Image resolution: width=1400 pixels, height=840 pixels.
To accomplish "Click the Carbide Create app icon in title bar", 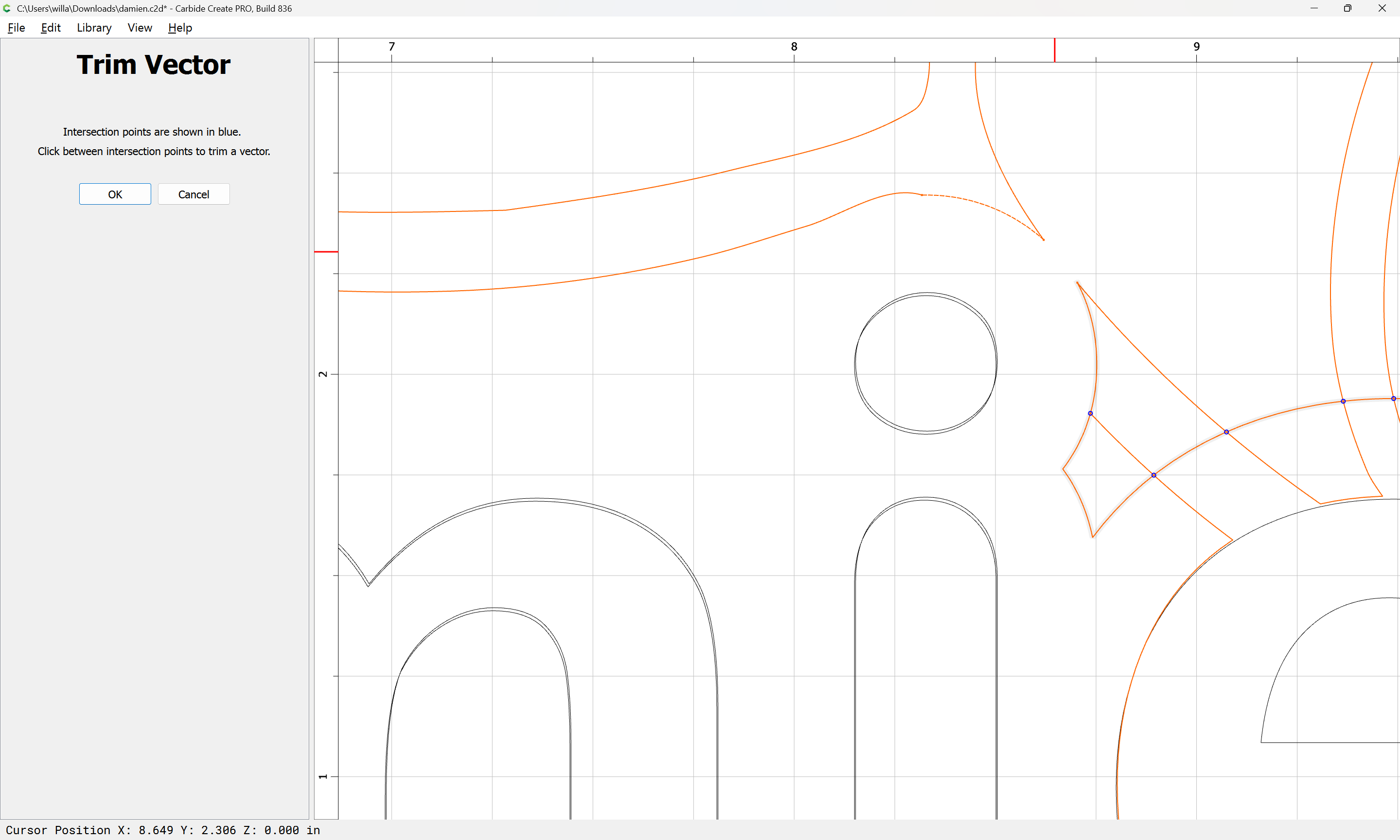I will point(7,8).
